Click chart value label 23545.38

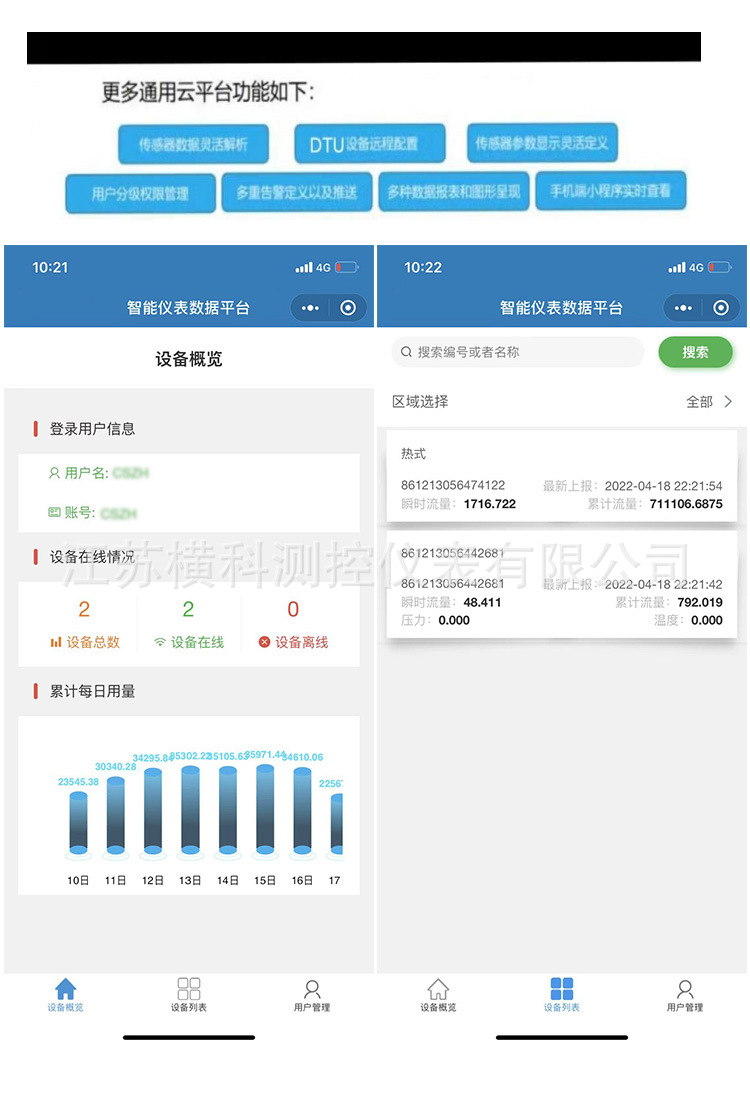(x=78, y=782)
